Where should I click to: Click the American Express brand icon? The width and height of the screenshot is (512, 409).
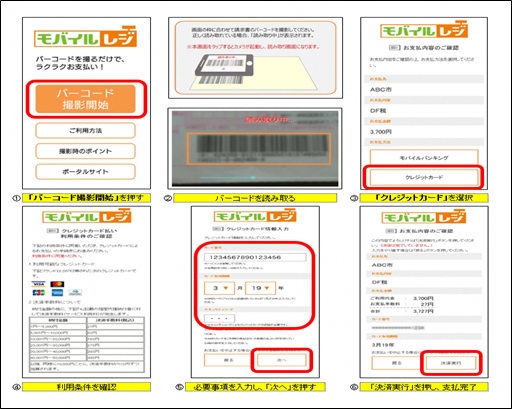(57, 293)
